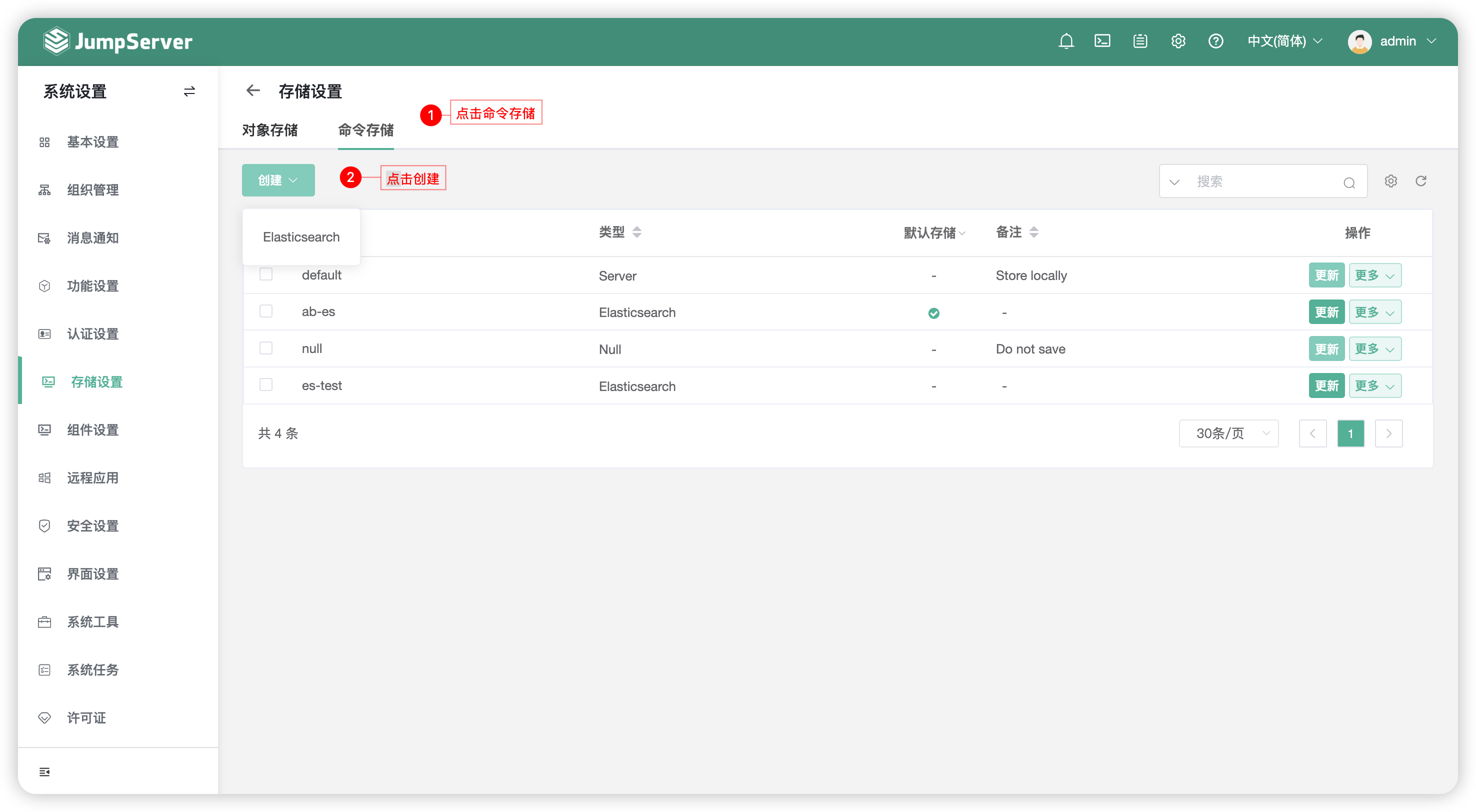
Task: Open system settings gear in header
Action: coord(1178,41)
